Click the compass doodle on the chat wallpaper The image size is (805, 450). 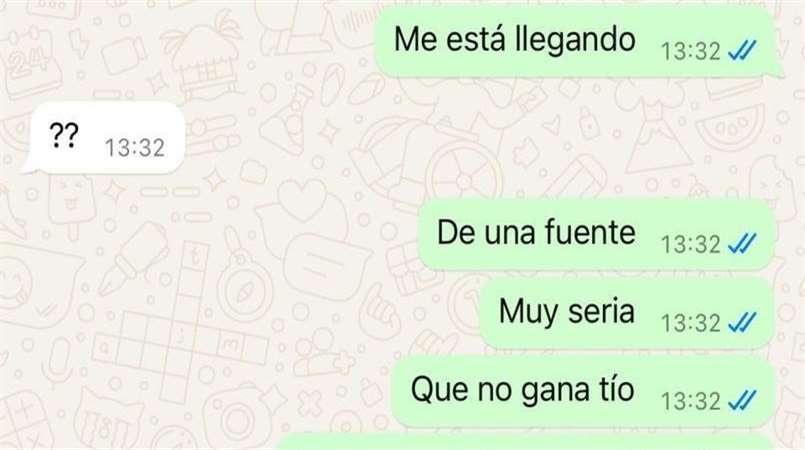242,290
